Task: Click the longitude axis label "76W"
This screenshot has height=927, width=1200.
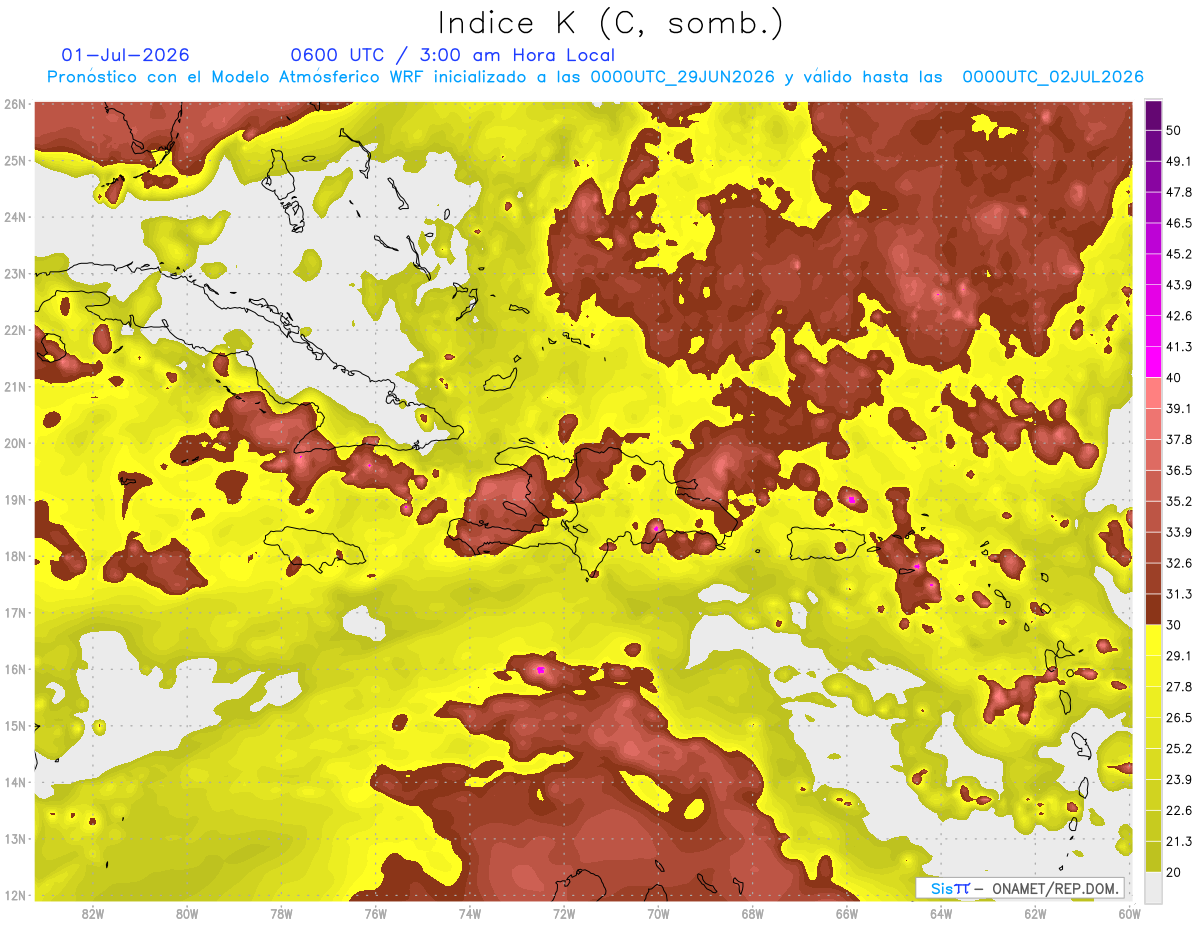Action: point(376,913)
